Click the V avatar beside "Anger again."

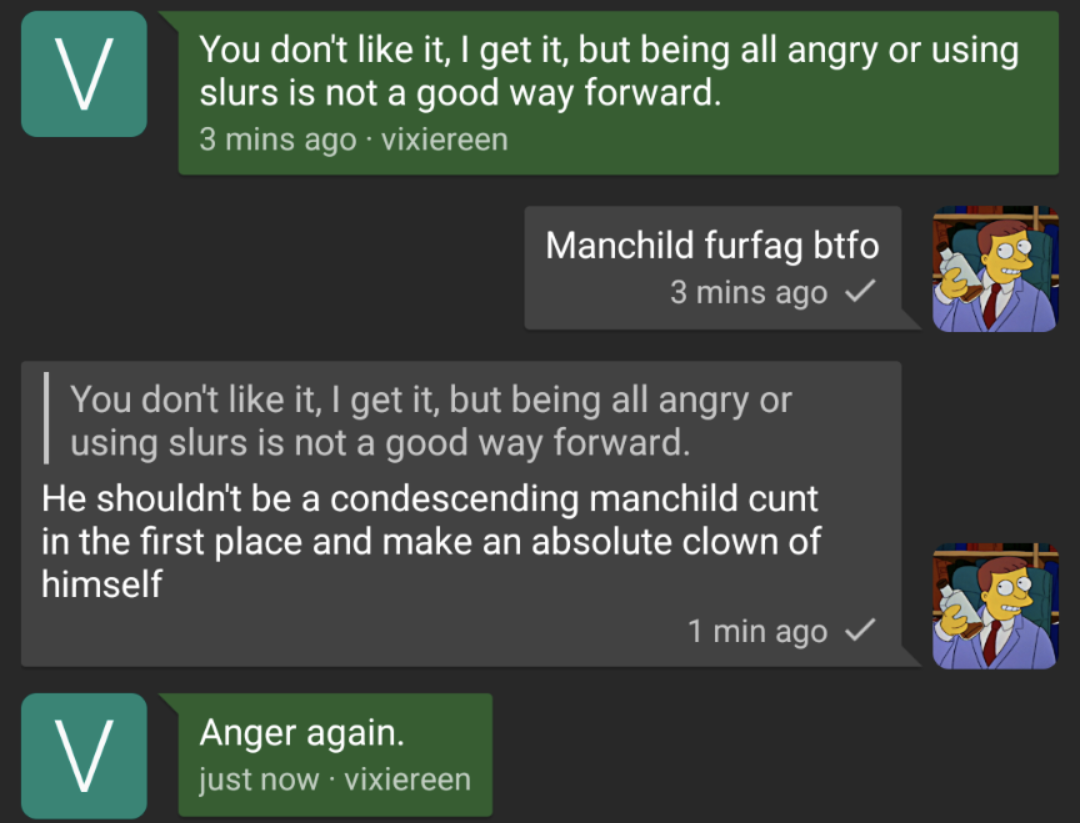pos(84,756)
